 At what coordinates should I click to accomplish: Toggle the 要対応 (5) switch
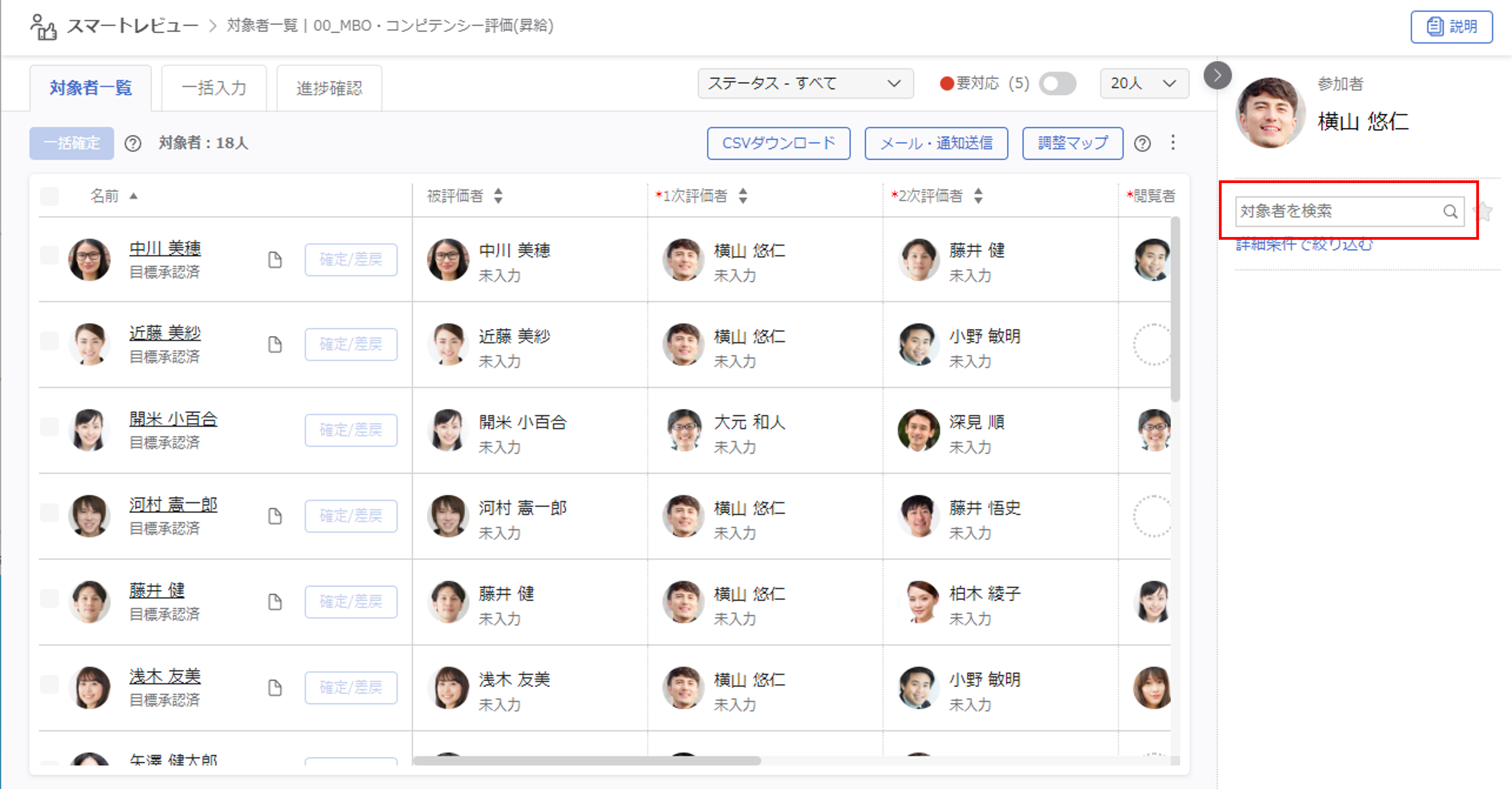point(1057,83)
